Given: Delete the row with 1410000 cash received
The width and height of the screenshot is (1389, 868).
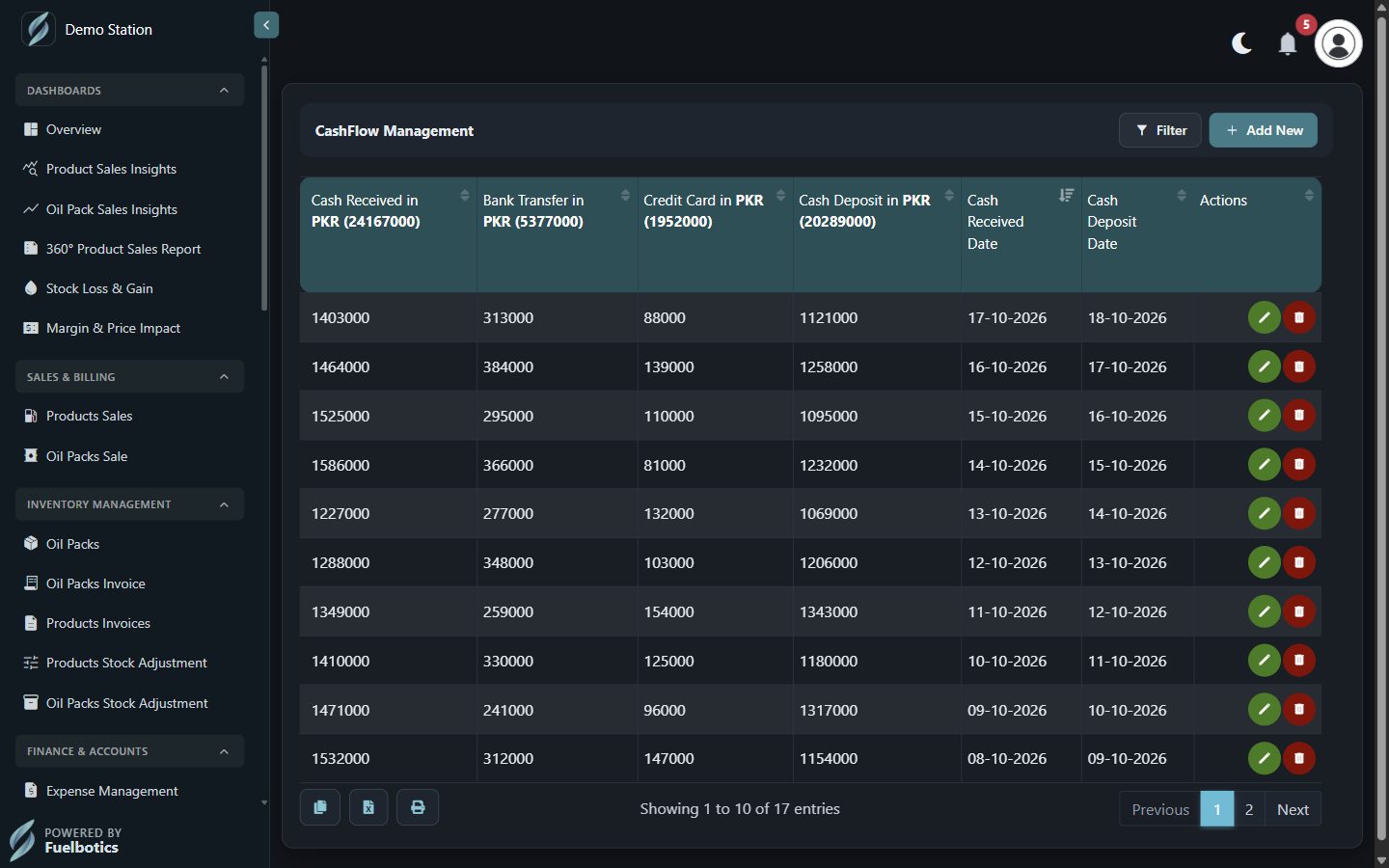Looking at the screenshot, I should pyautogui.click(x=1299, y=661).
